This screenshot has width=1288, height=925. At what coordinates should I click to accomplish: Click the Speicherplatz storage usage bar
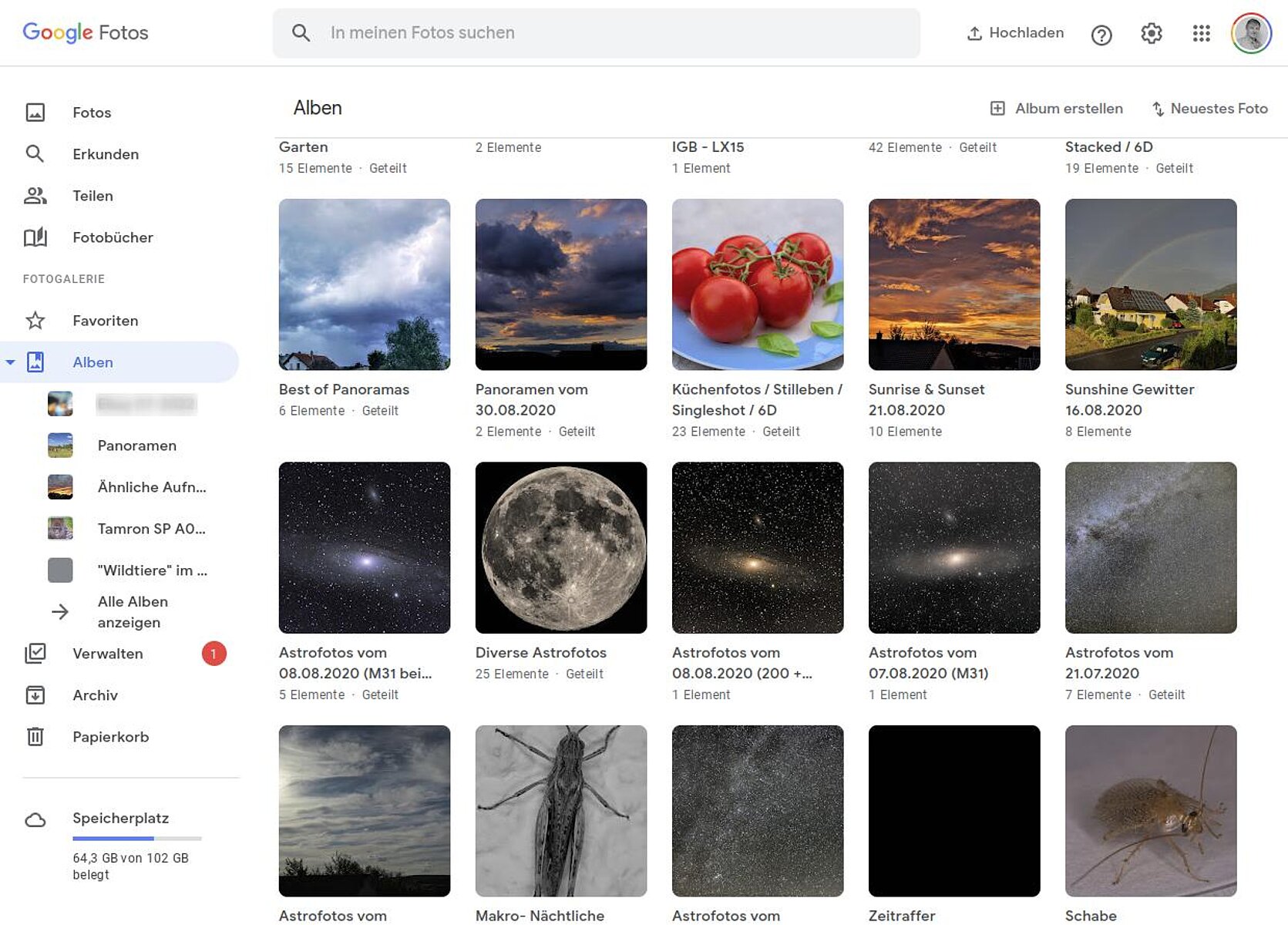(136, 838)
